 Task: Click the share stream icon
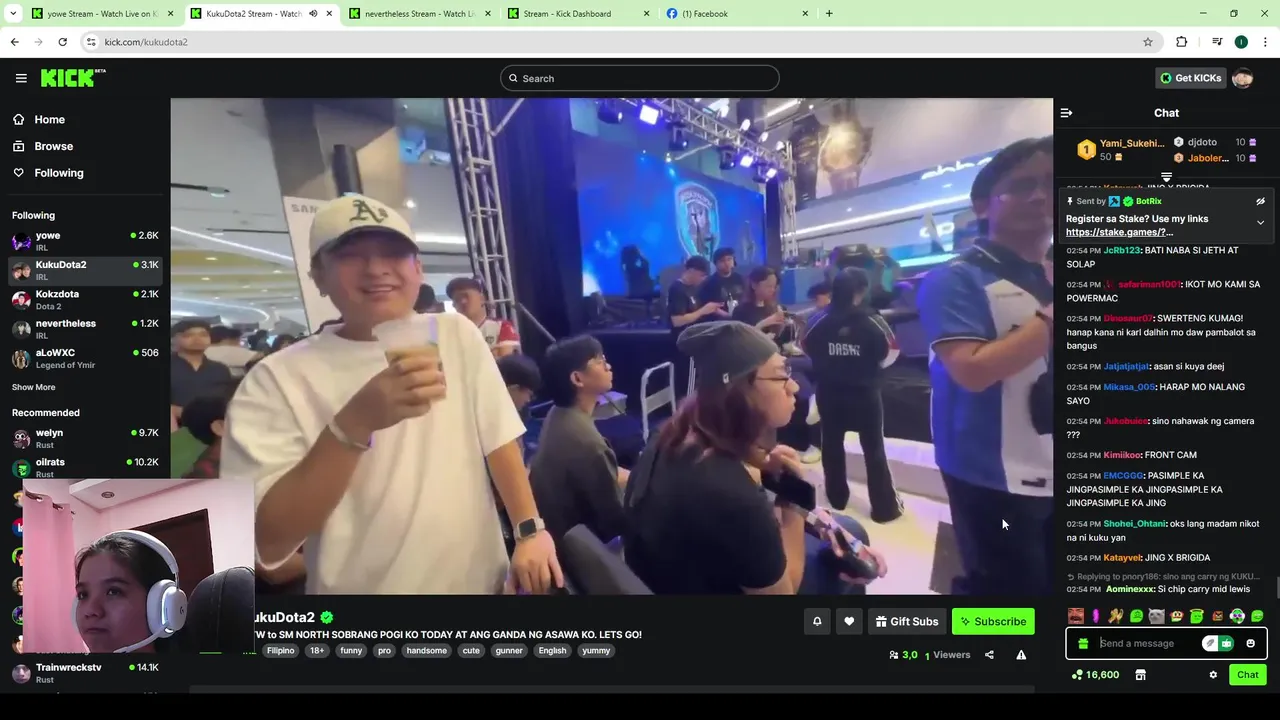coord(989,655)
